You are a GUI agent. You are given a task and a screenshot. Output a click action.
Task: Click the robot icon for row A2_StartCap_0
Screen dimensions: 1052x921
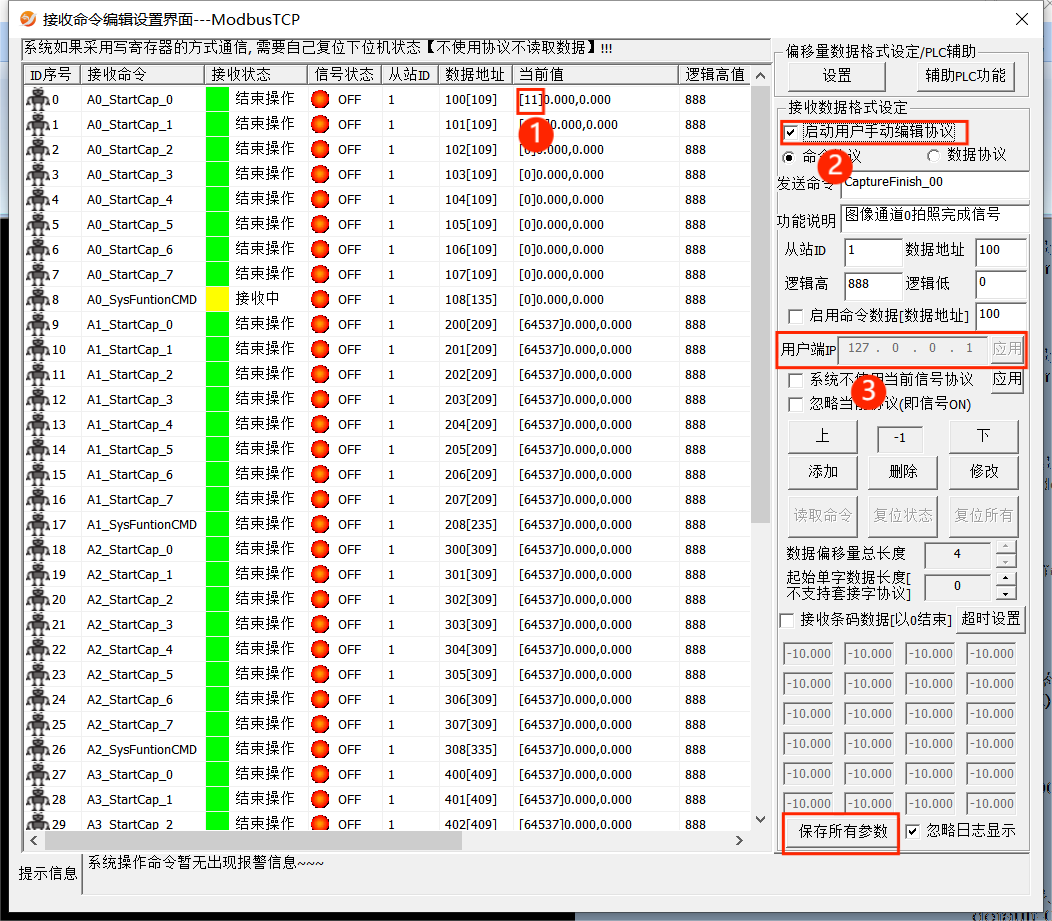click(x=38, y=549)
